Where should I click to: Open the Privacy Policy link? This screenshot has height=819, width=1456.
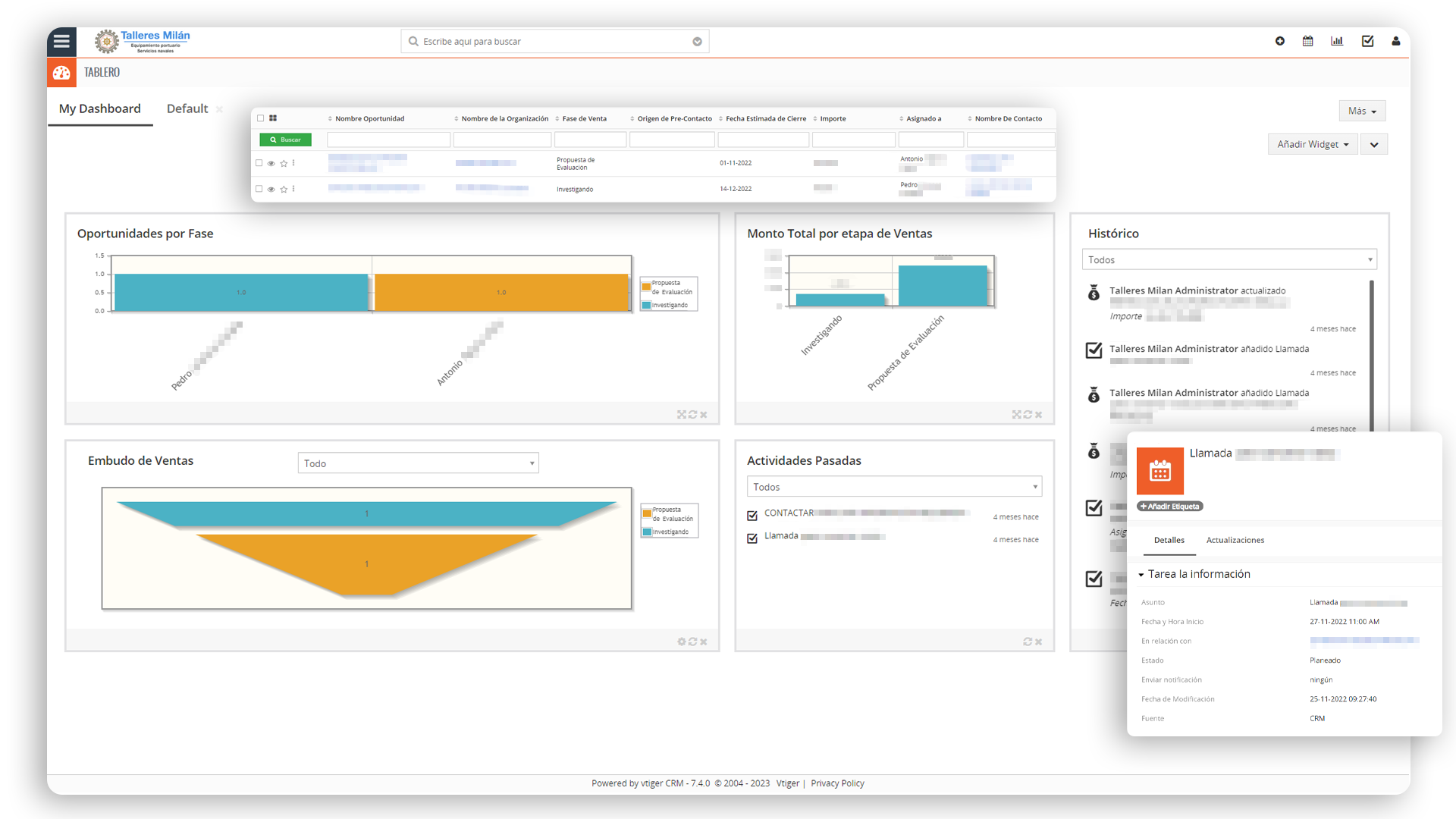[837, 783]
